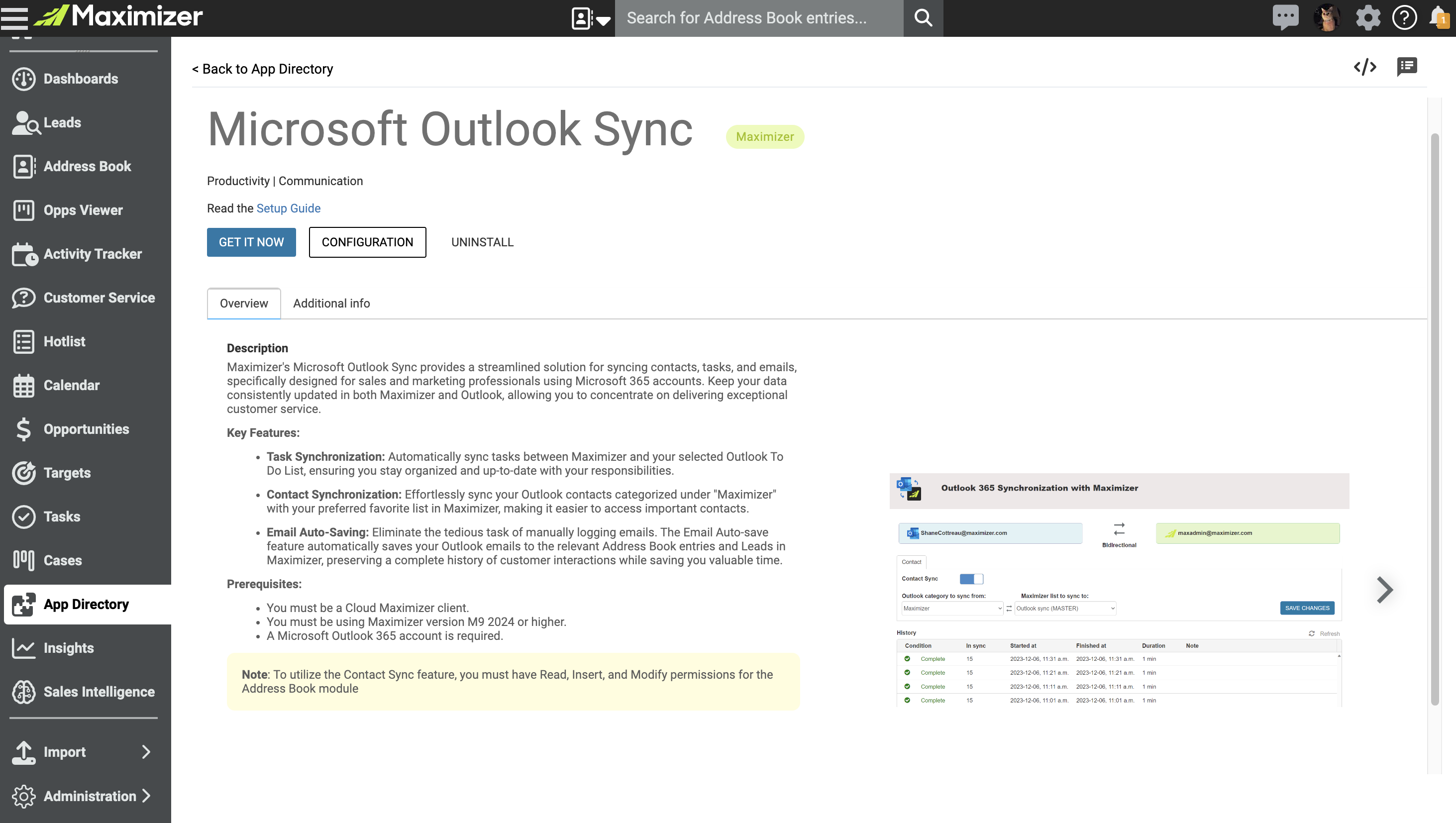Focus the Address Book search field

[x=758, y=18]
